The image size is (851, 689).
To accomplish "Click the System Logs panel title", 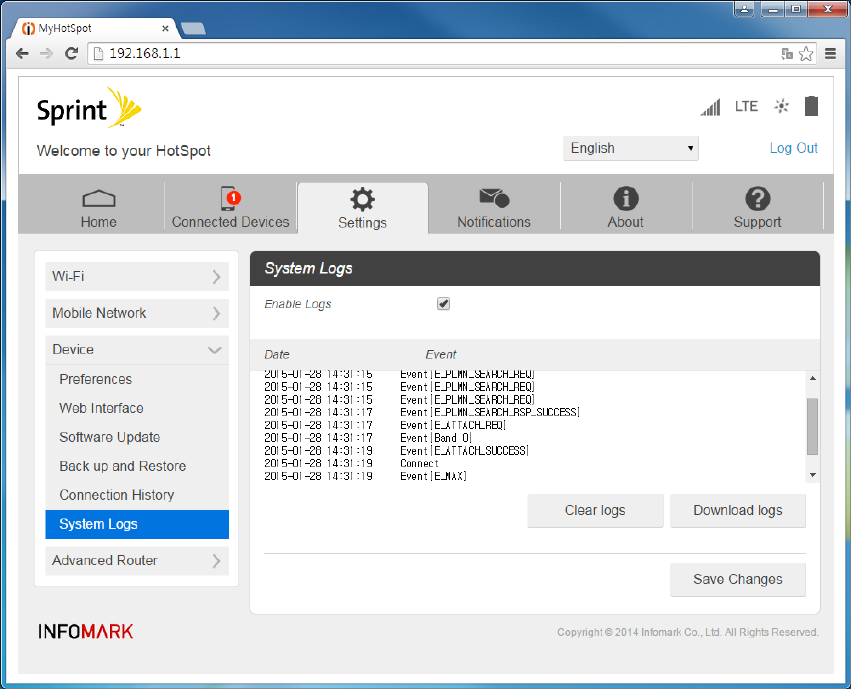I will coord(308,269).
